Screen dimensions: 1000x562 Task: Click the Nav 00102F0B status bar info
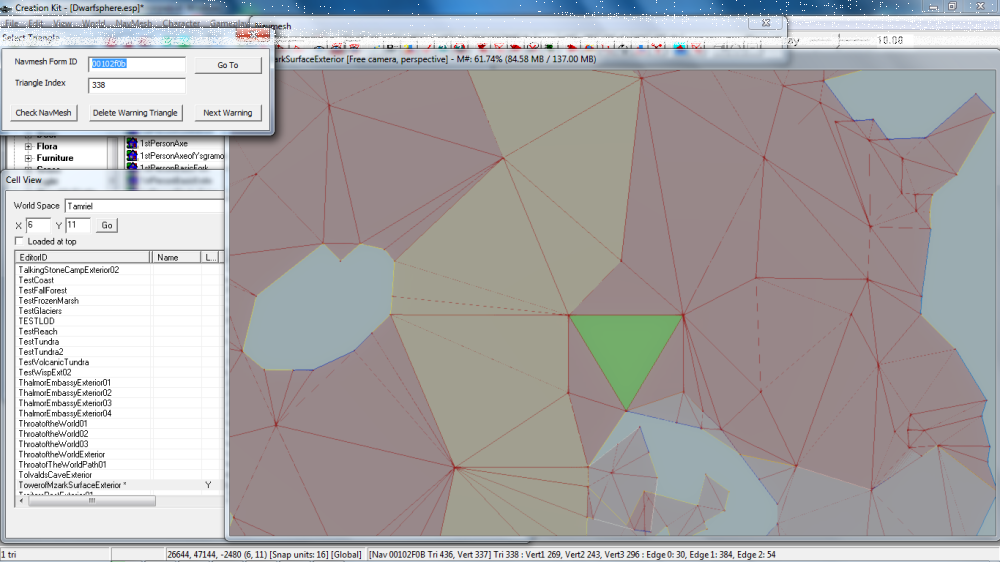tap(572, 555)
